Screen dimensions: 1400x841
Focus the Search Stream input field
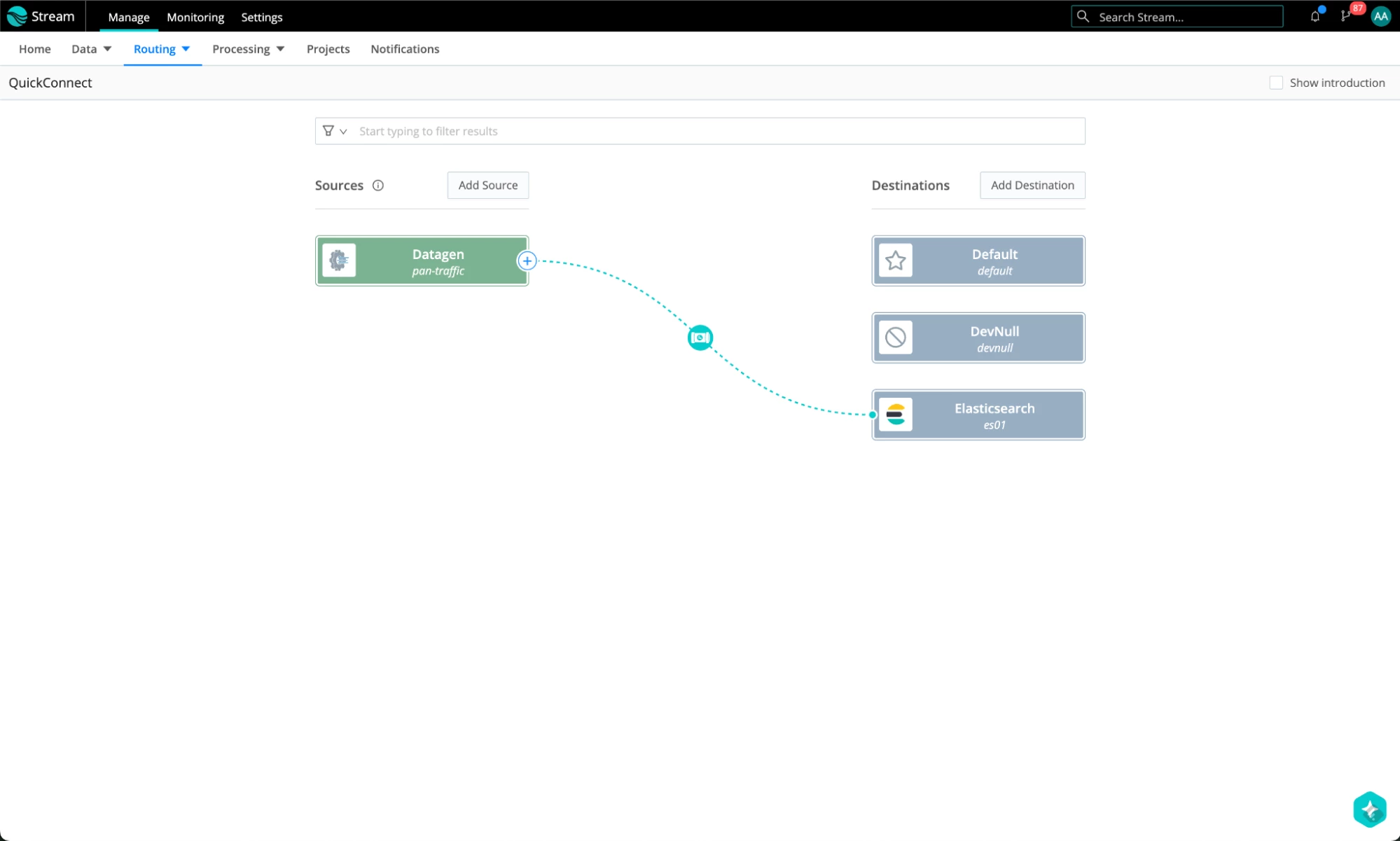[1177, 16]
